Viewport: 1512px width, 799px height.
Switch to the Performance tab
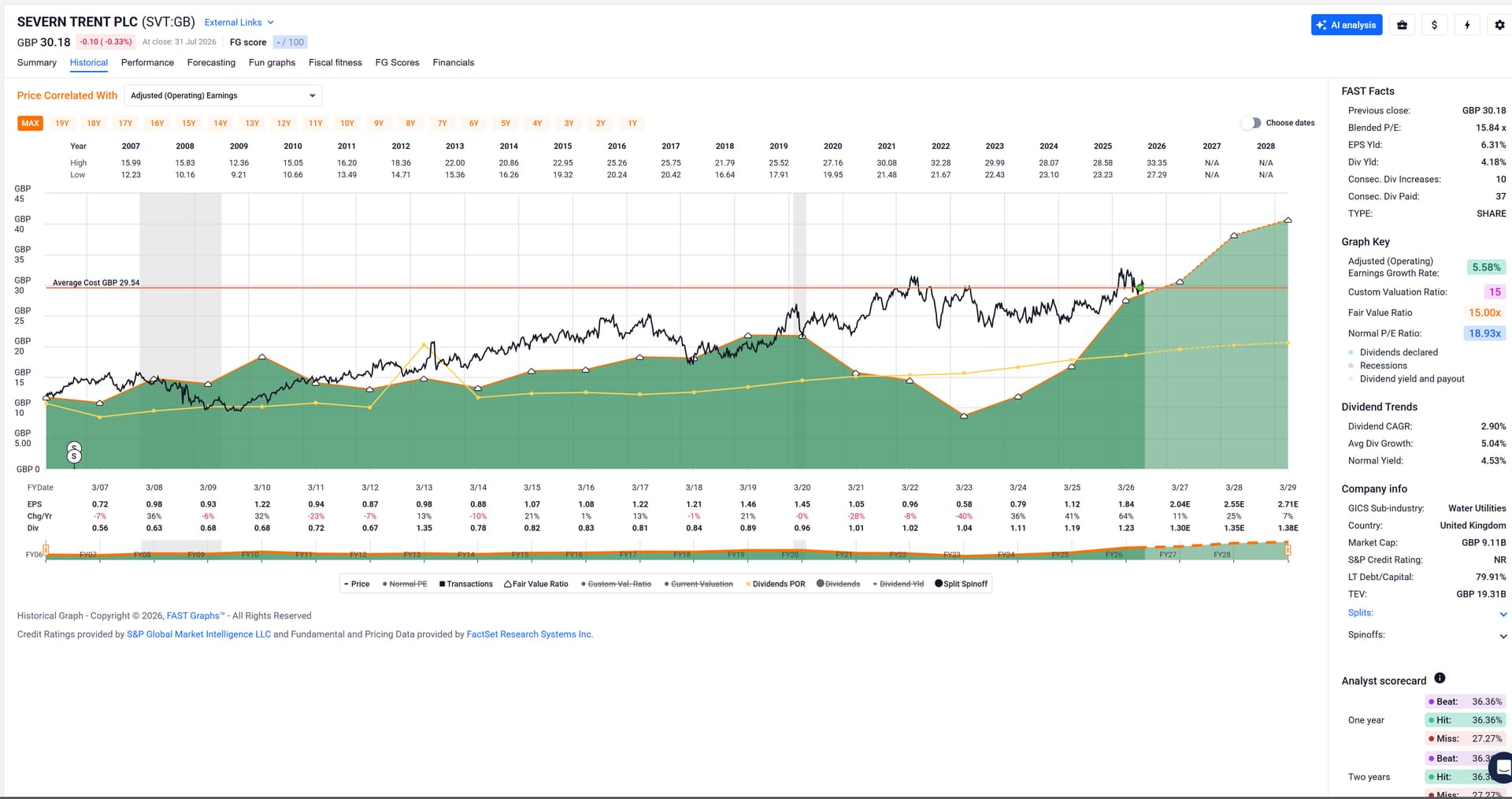coord(147,62)
